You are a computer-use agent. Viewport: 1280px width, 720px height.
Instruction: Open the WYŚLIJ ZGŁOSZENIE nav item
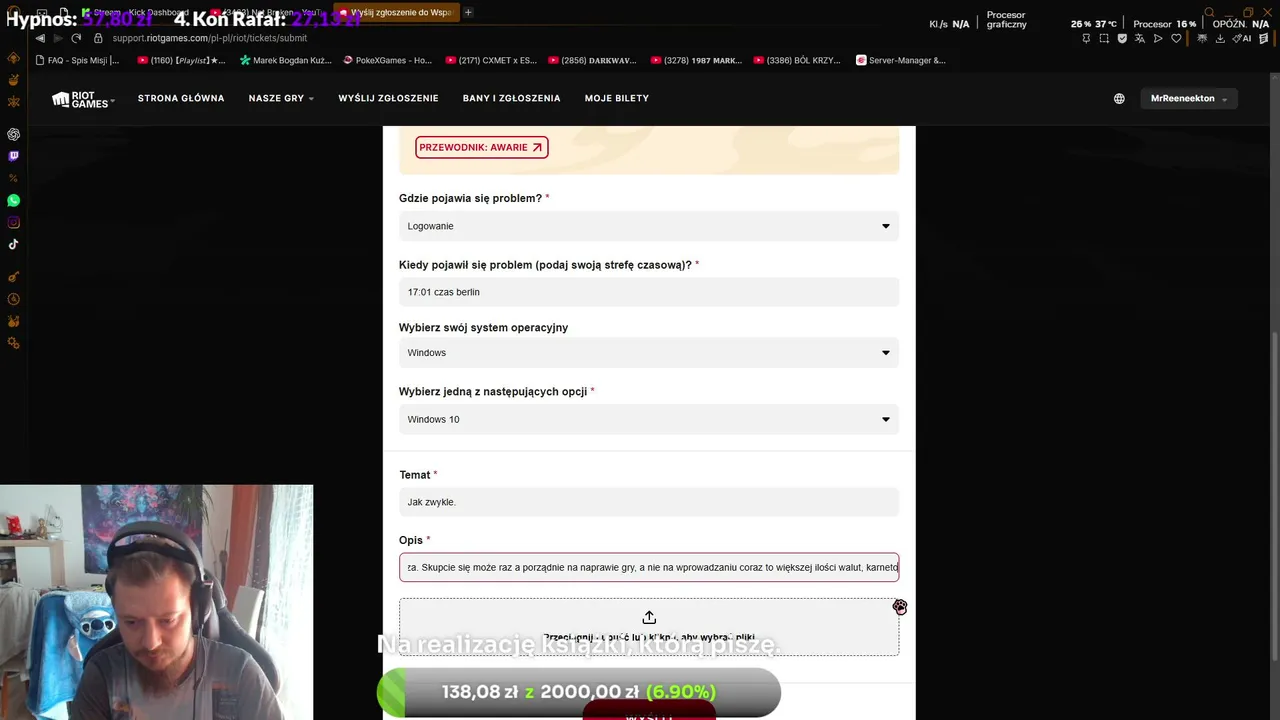pyautogui.click(x=388, y=99)
